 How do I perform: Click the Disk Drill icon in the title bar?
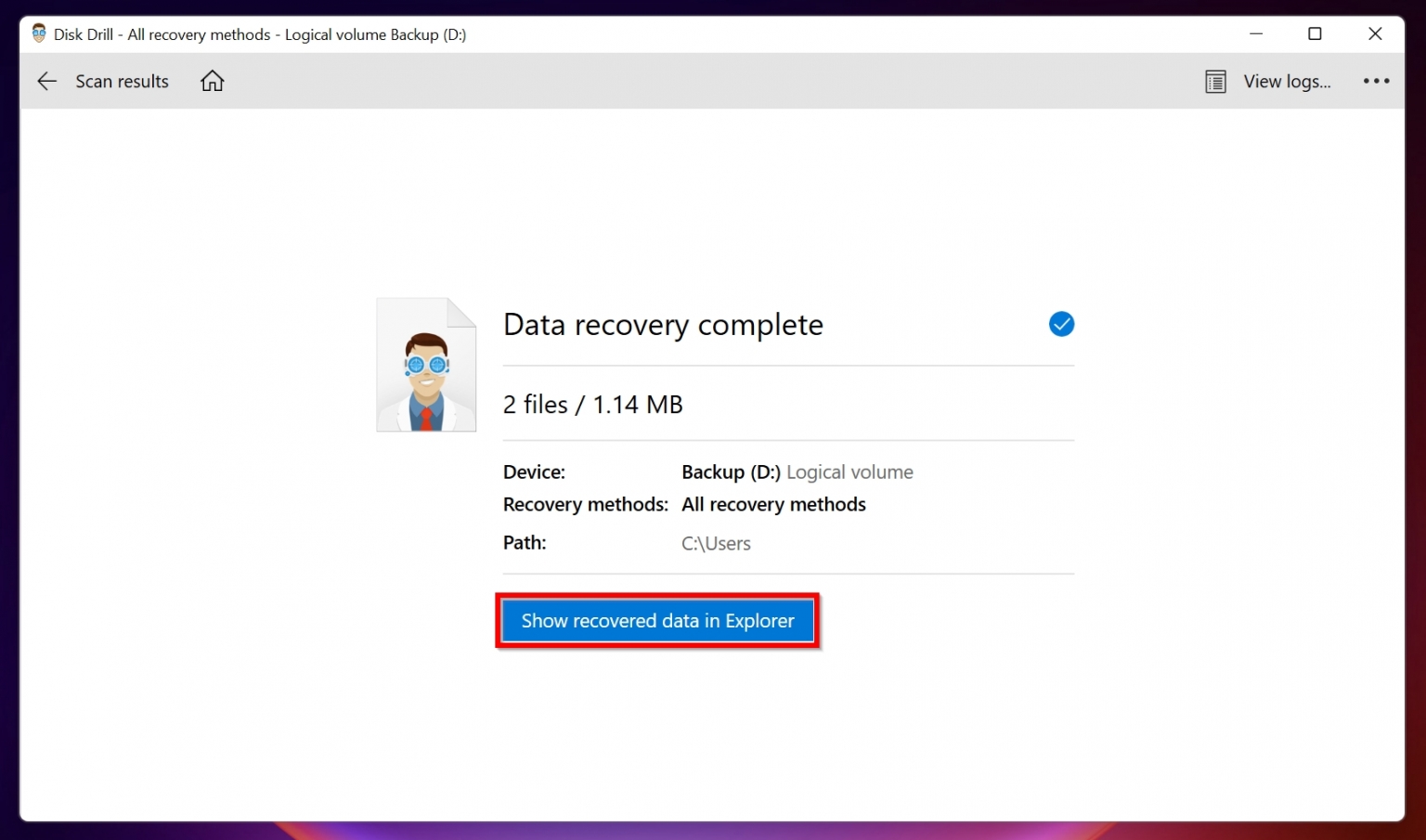click(38, 32)
